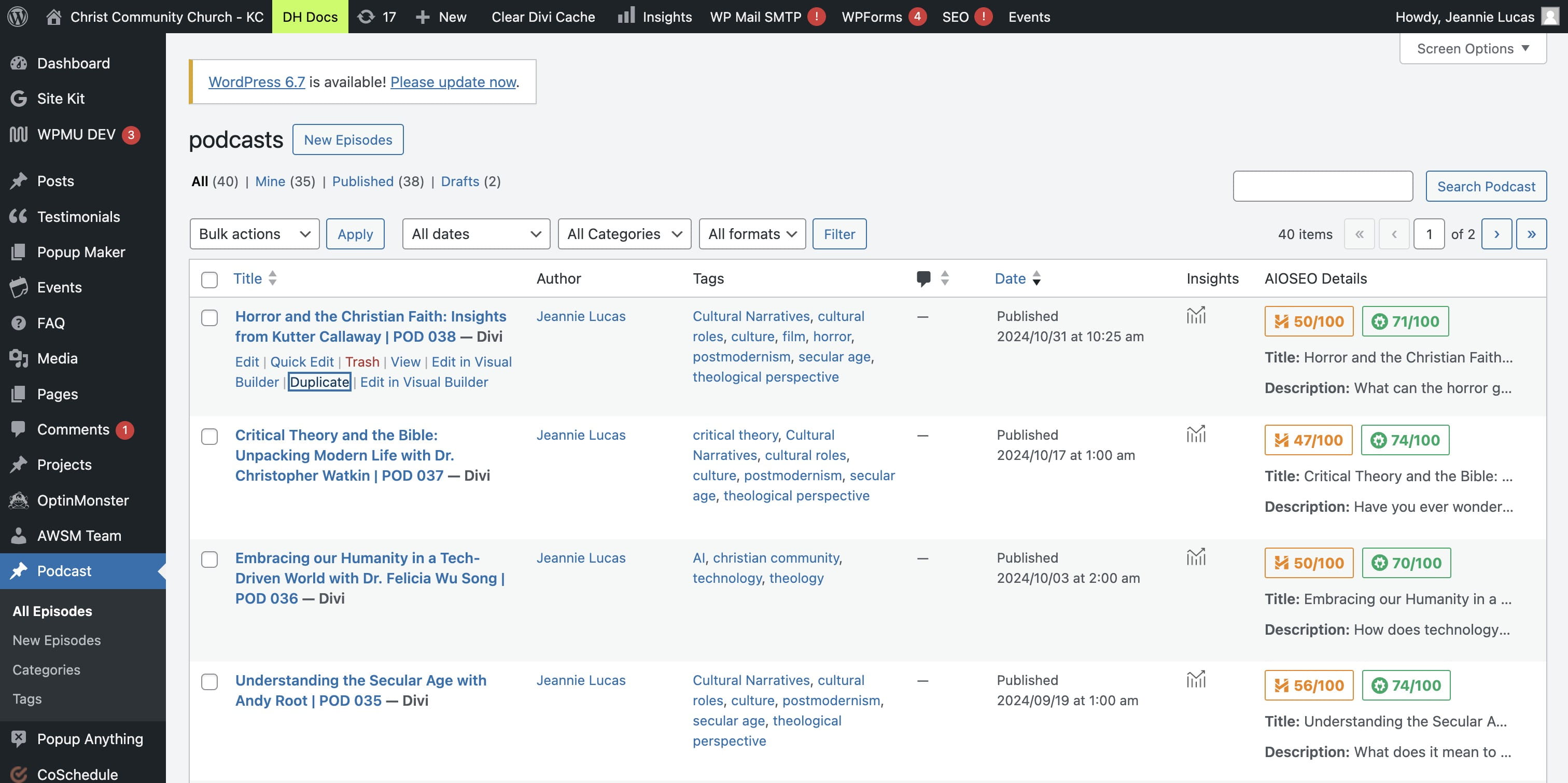Trash the POD 038 episode
Viewport: 1568px width, 783px height.
click(362, 361)
